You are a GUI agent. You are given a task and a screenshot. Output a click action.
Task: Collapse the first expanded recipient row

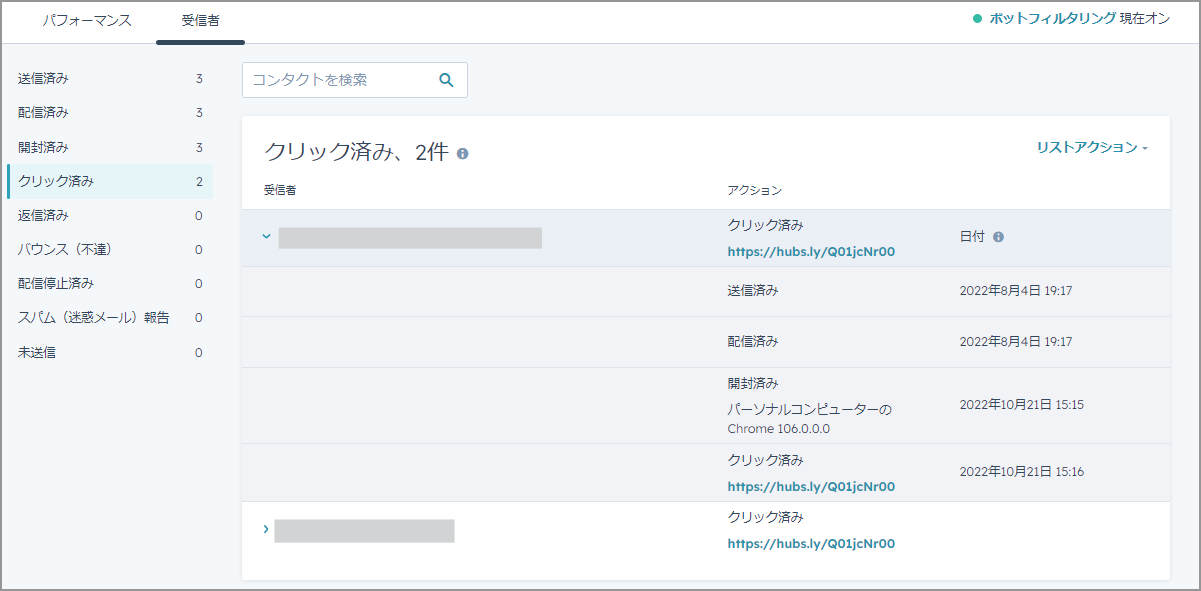pos(266,237)
